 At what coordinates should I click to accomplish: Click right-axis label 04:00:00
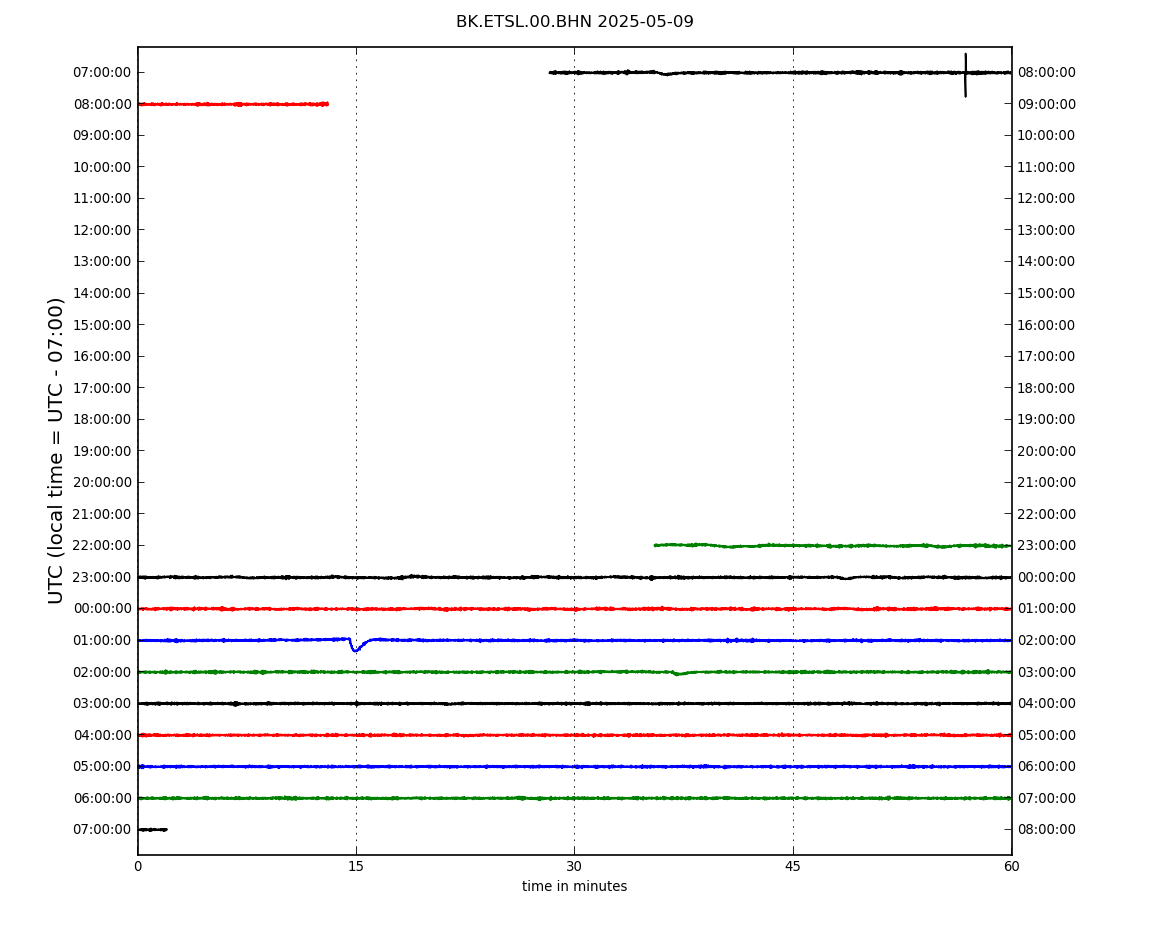click(1047, 704)
